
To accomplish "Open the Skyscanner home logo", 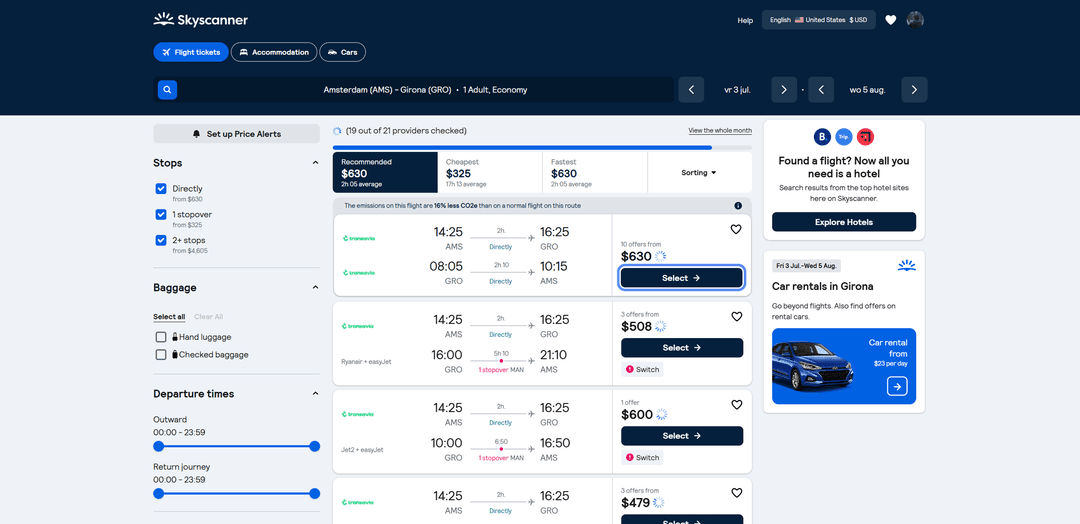I will click(x=200, y=19).
